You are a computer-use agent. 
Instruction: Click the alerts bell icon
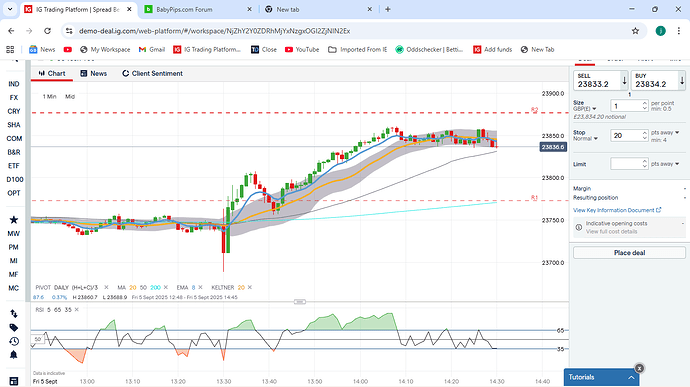tap(14, 355)
